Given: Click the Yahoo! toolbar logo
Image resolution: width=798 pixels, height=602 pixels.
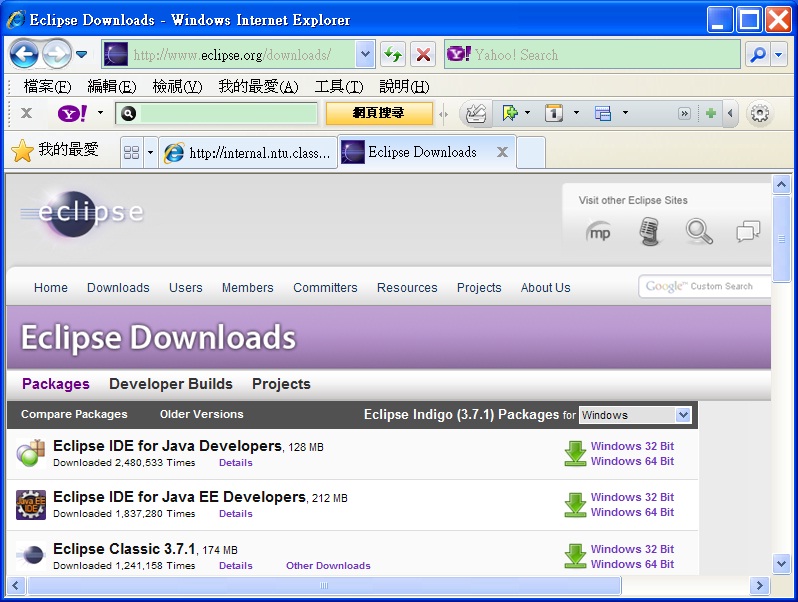Looking at the screenshot, I should [x=72, y=113].
